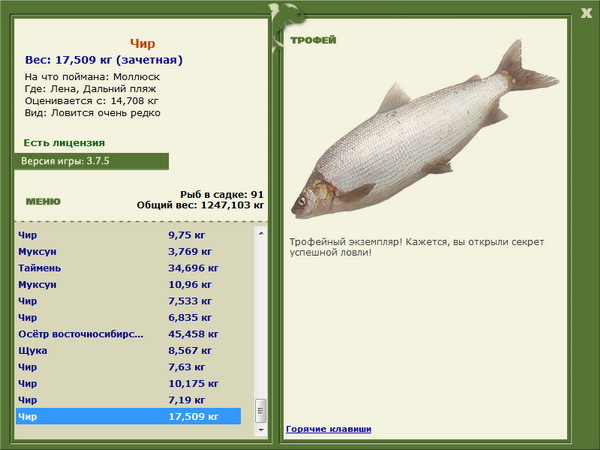Select the Муксун 10,96 кг entry

(128, 284)
